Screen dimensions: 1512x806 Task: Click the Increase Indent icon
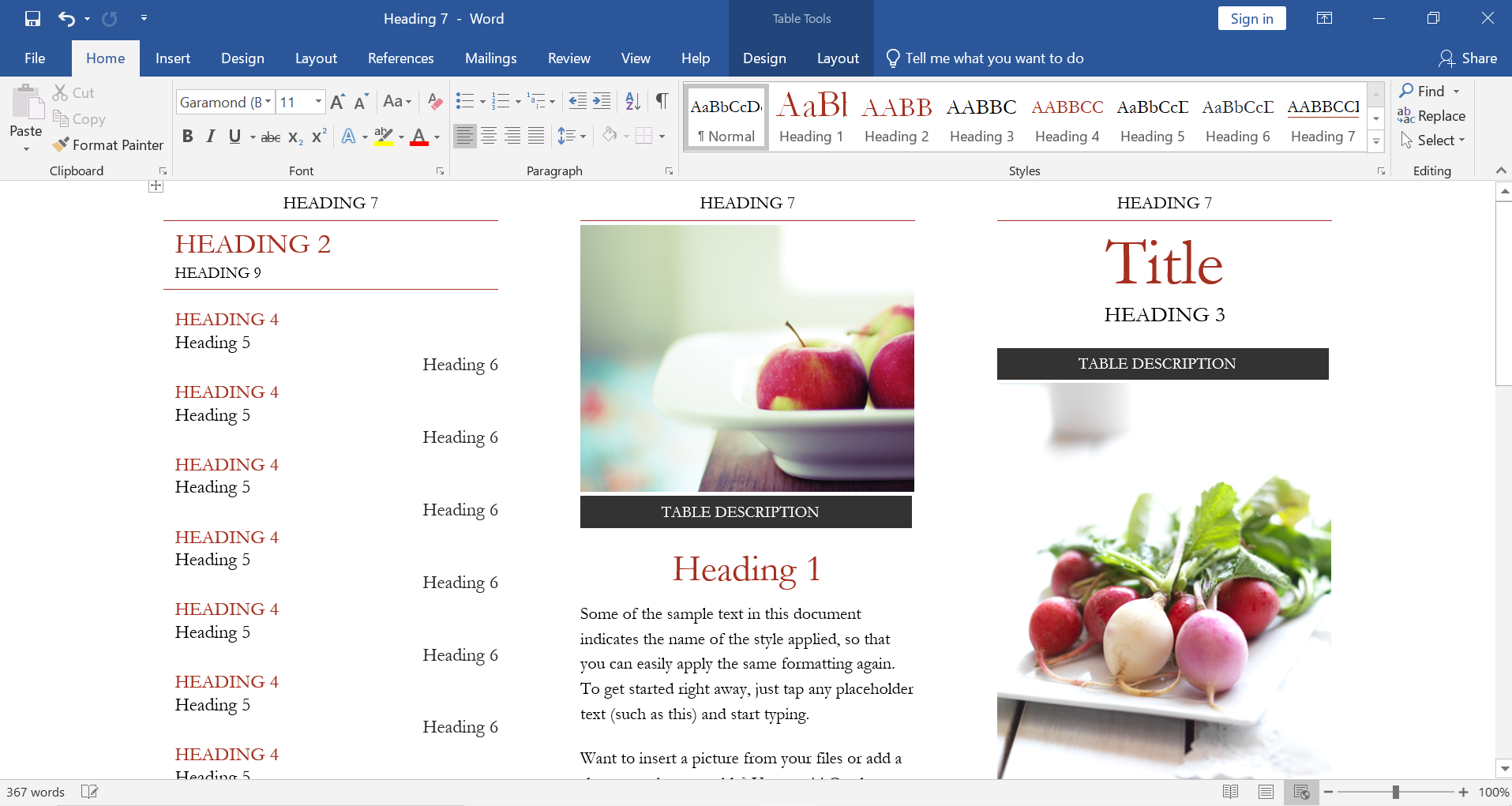click(x=602, y=101)
